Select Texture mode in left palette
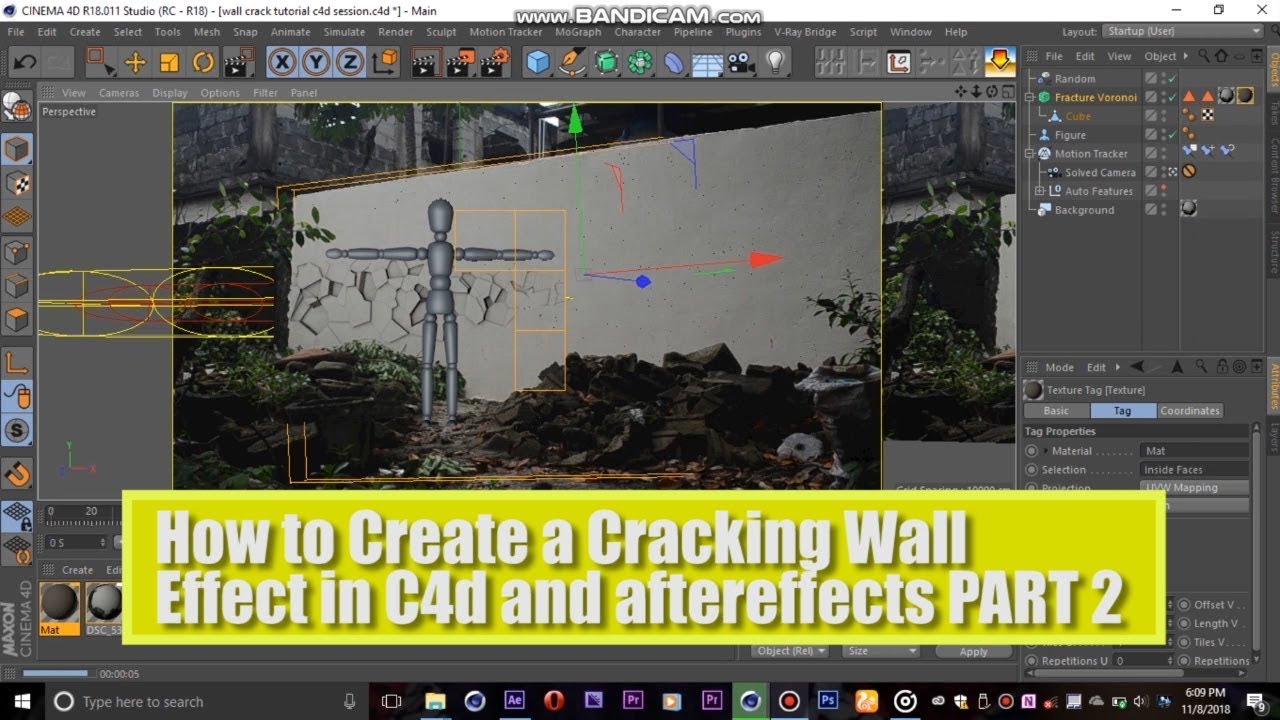Image resolution: width=1280 pixels, height=720 pixels. pos(16,183)
